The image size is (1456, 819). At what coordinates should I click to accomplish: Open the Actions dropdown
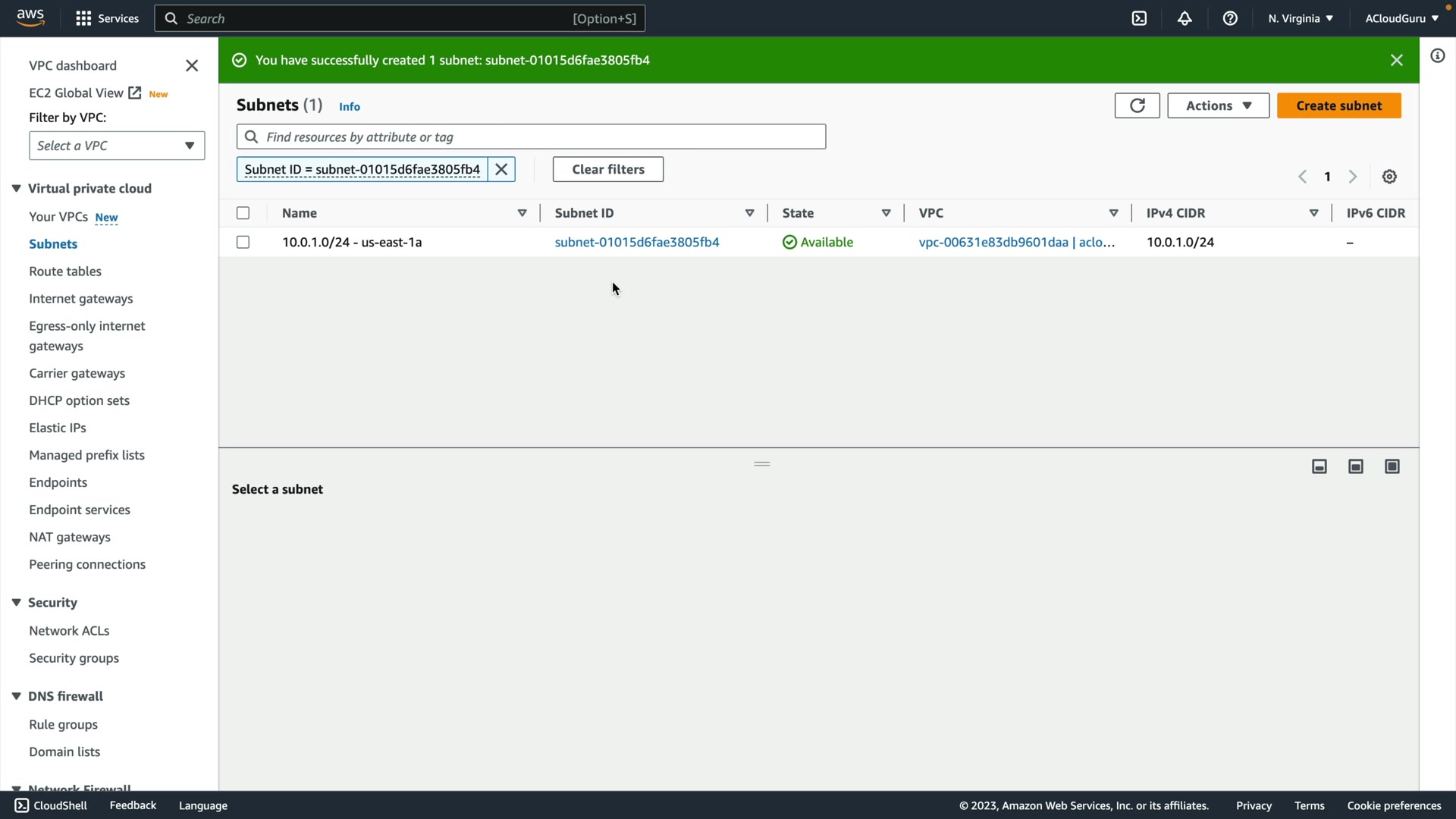click(1218, 105)
